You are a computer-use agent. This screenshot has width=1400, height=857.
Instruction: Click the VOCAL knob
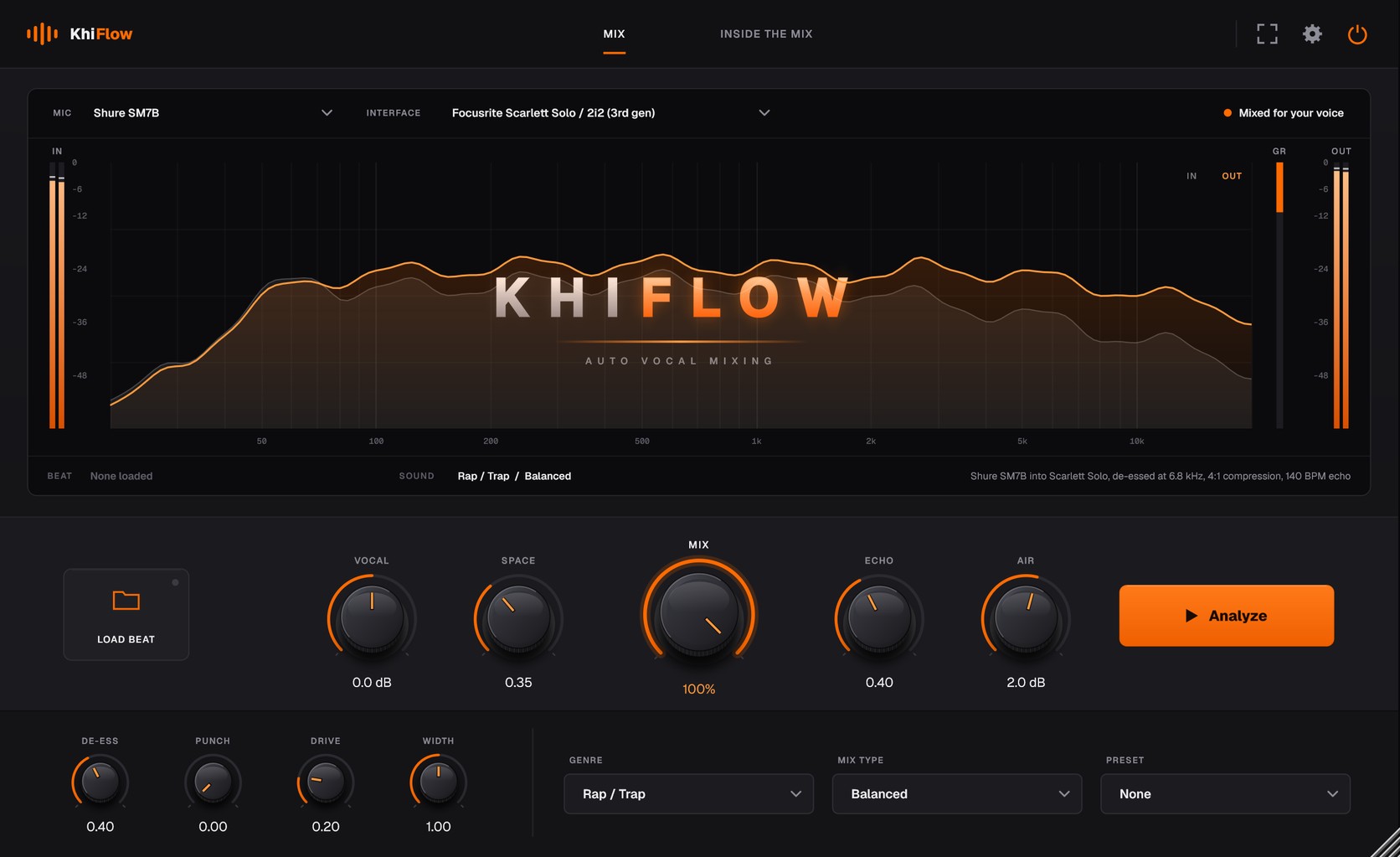(372, 618)
